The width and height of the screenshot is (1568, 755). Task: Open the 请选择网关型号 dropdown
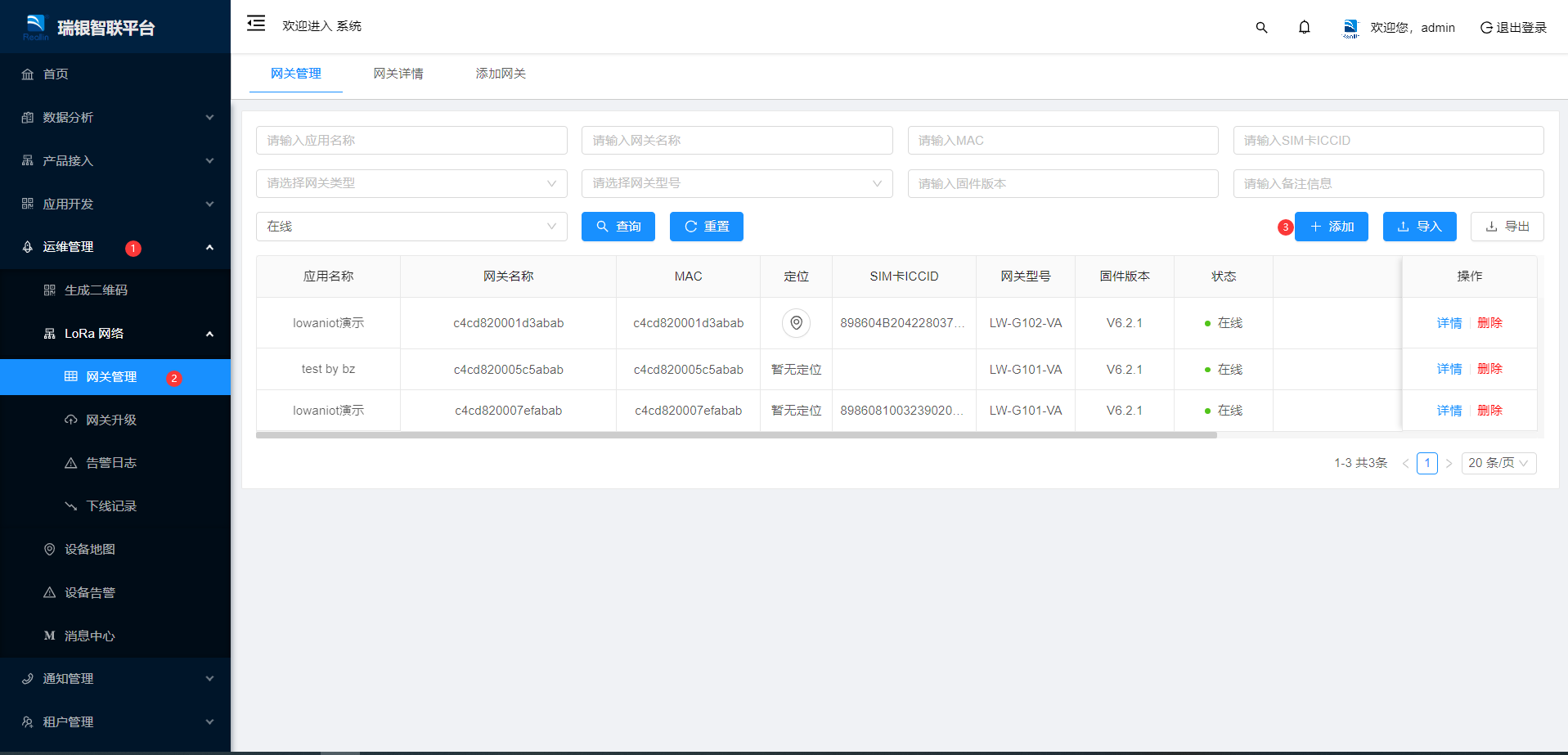(737, 183)
